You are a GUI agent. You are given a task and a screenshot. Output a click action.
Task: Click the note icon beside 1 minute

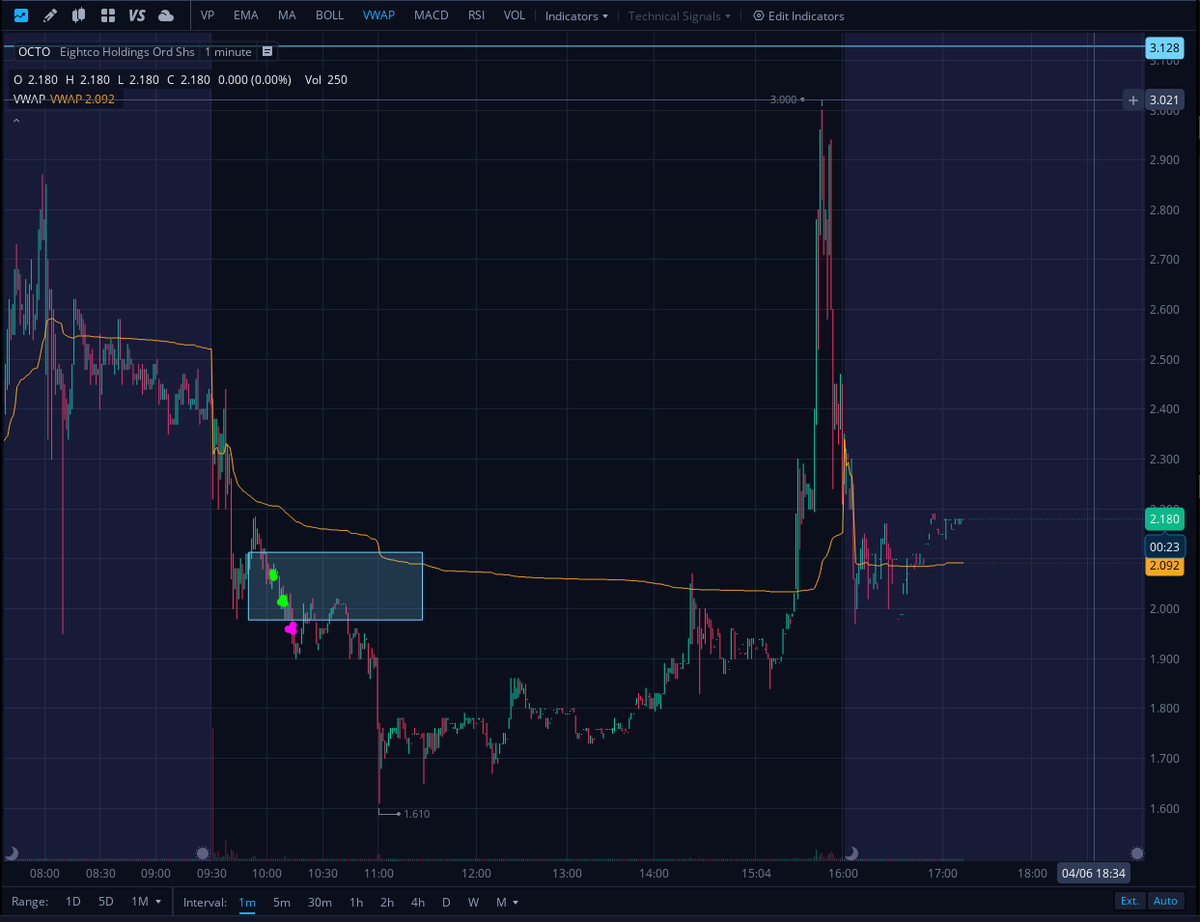(x=267, y=51)
